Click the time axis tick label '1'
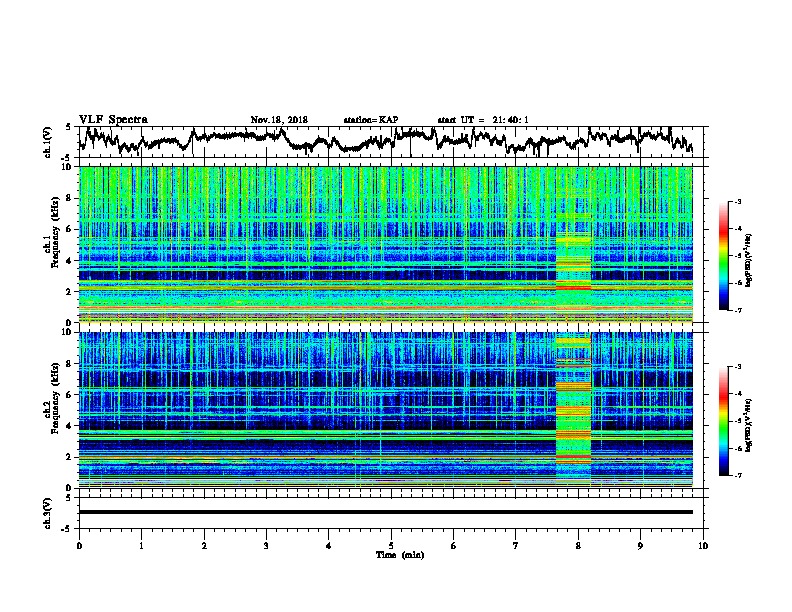792x612 pixels. pos(141,546)
